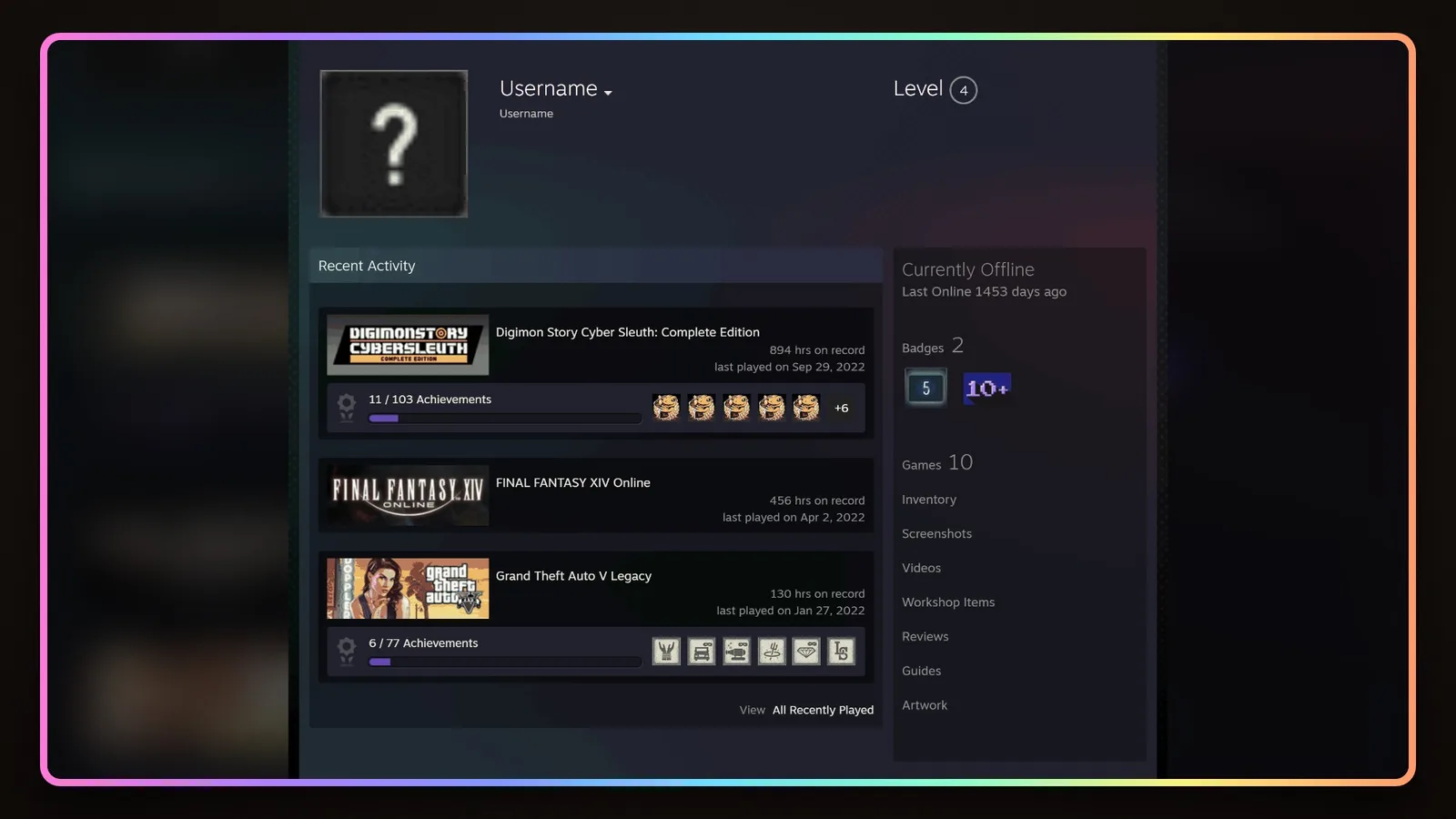Open the Games 10 list
Screen dimensions: 1456x819
point(937,462)
